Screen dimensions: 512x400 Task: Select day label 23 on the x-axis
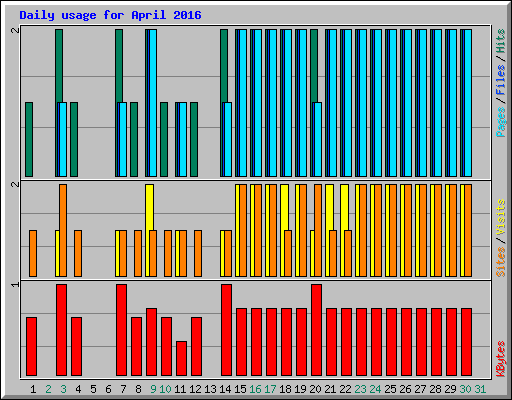click(x=360, y=389)
